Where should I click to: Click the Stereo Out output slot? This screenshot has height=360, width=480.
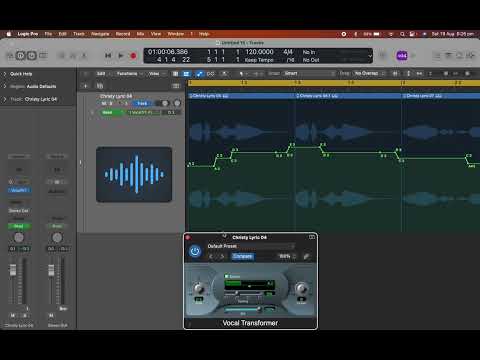(19, 211)
